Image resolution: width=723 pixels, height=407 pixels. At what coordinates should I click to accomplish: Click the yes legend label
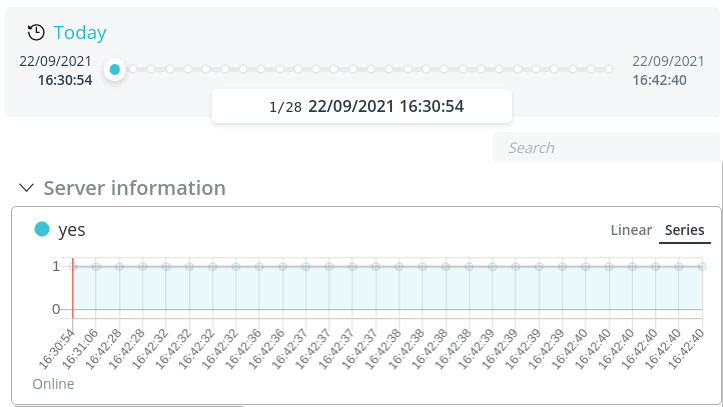click(x=72, y=230)
